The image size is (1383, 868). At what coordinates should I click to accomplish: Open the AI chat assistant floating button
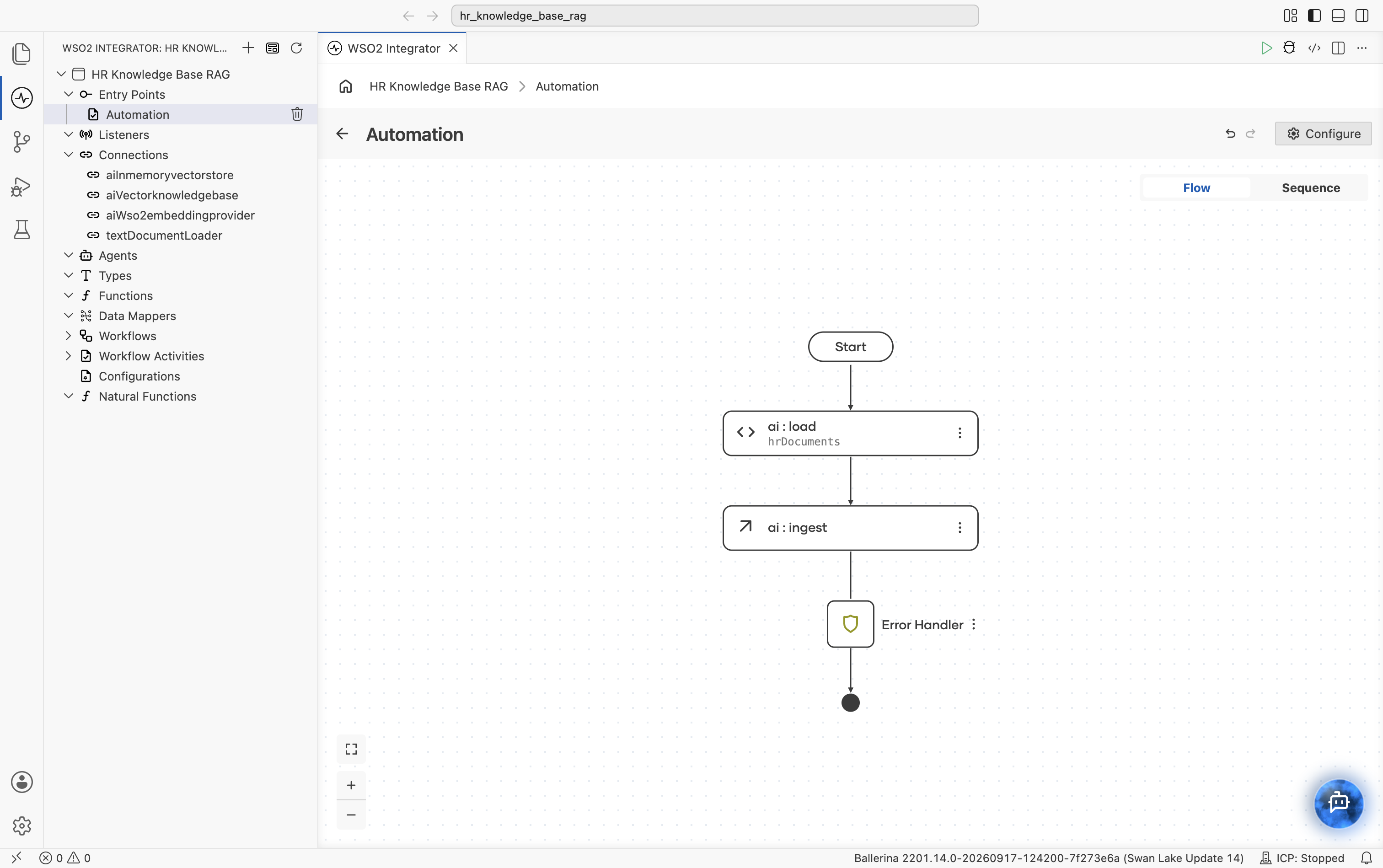[1339, 803]
